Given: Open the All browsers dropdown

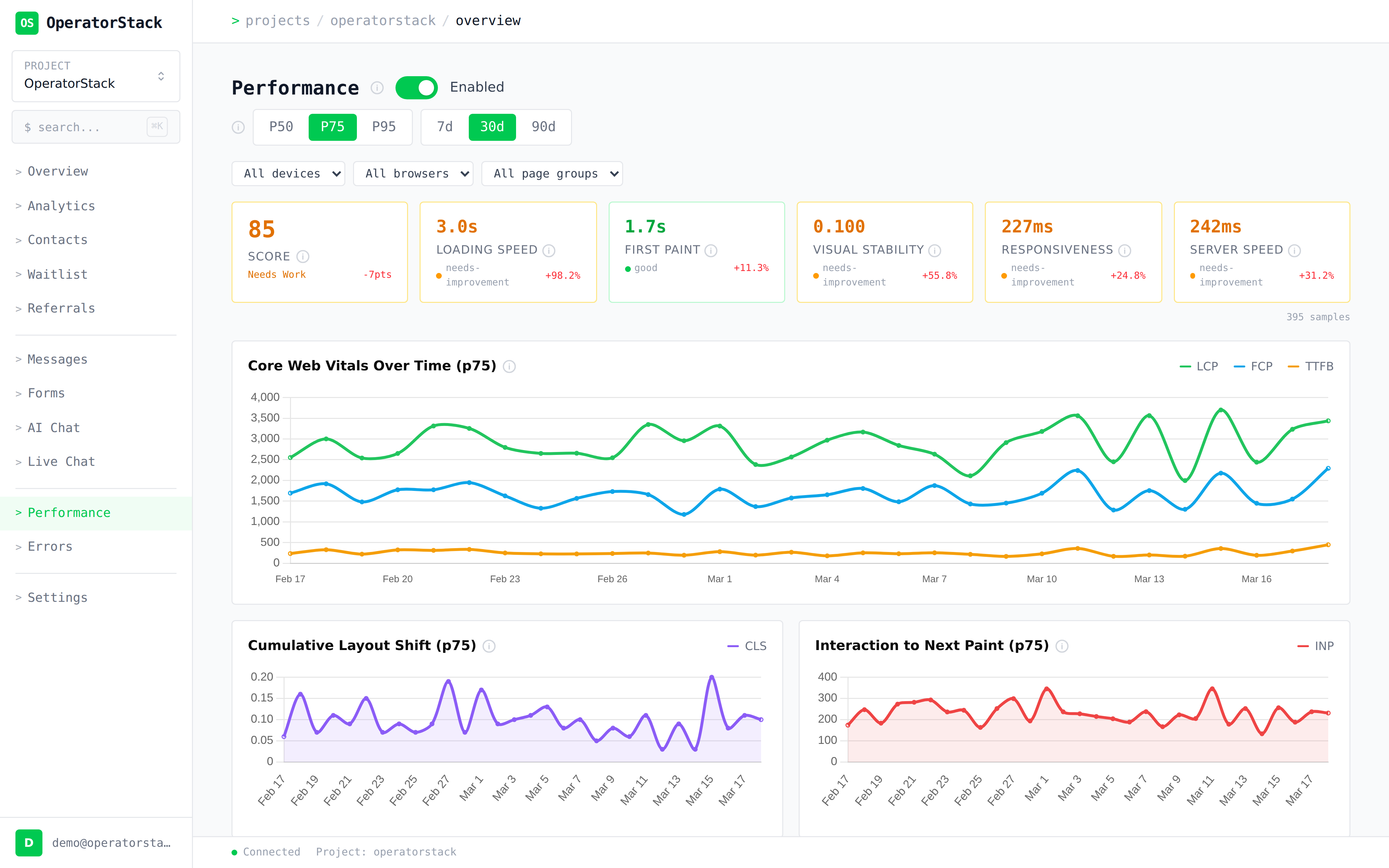Looking at the screenshot, I should pyautogui.click(x=413, y=173).
